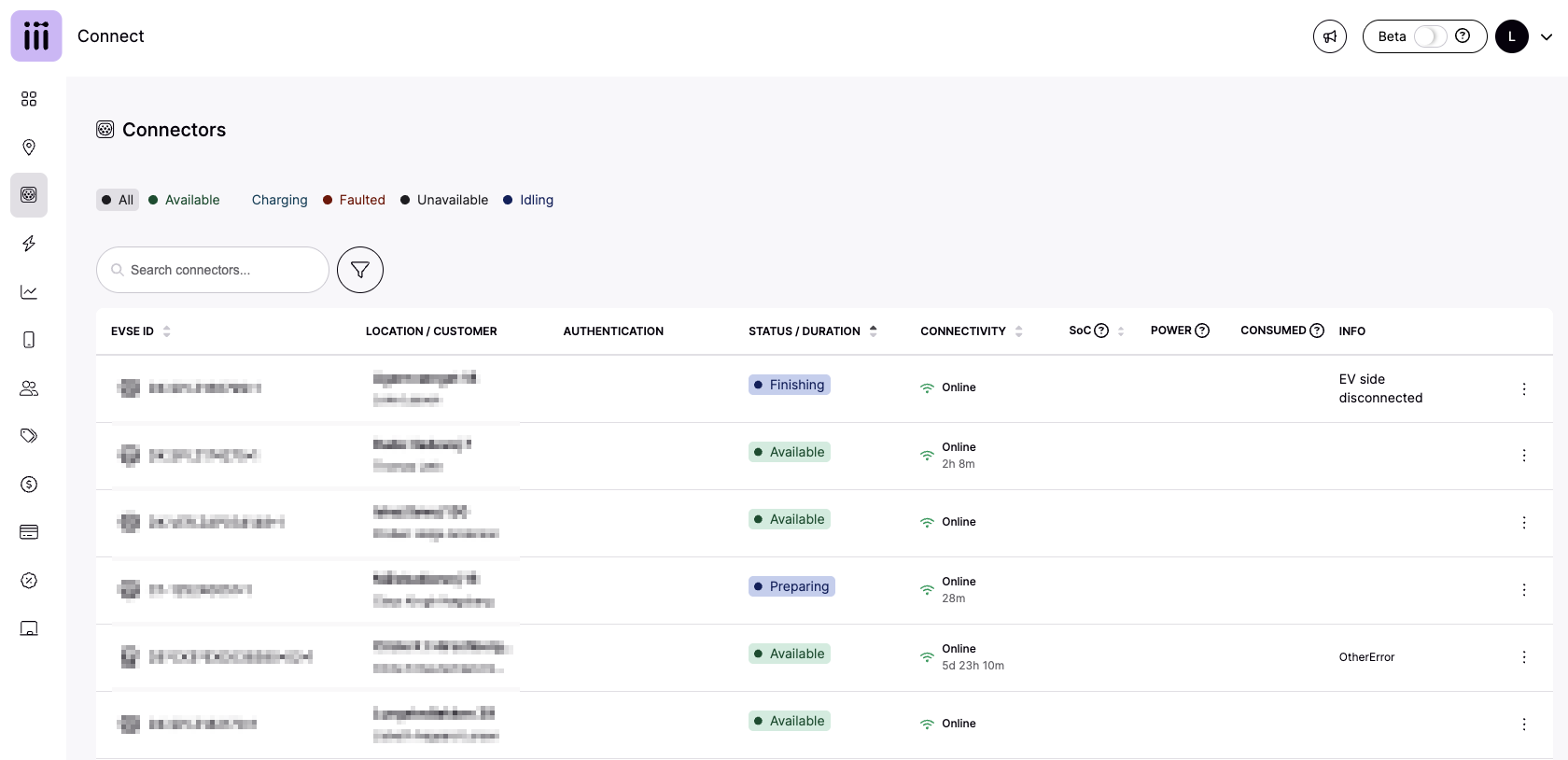Open row actions for the Preparing connector

[x=1524, y=590]
